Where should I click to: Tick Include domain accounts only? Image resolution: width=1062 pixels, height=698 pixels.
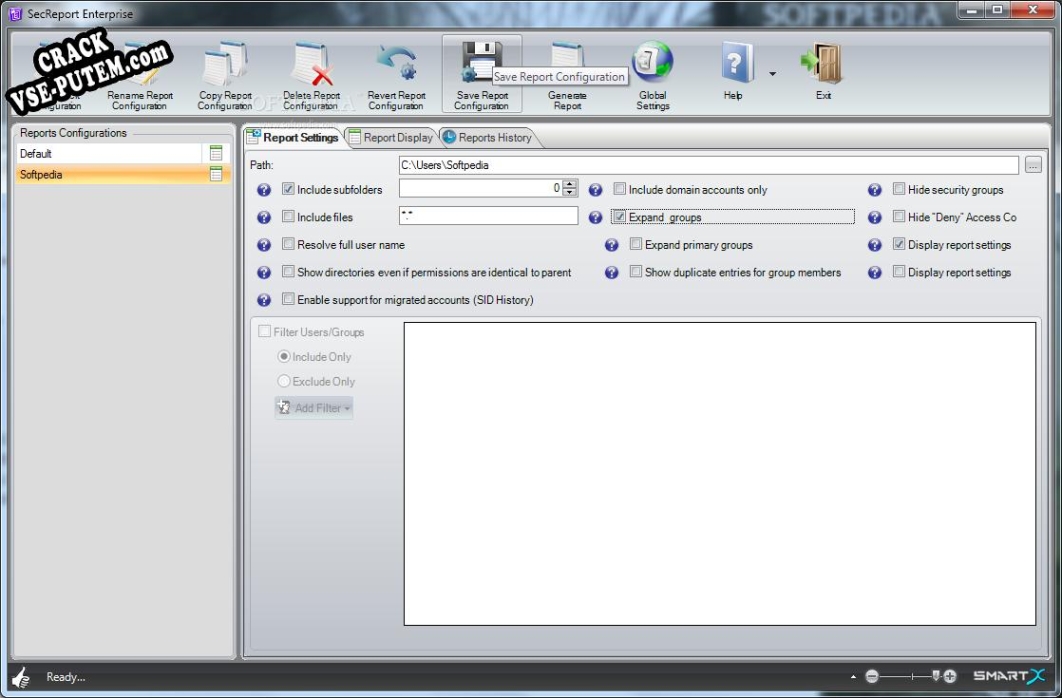(x=620, y=189)
